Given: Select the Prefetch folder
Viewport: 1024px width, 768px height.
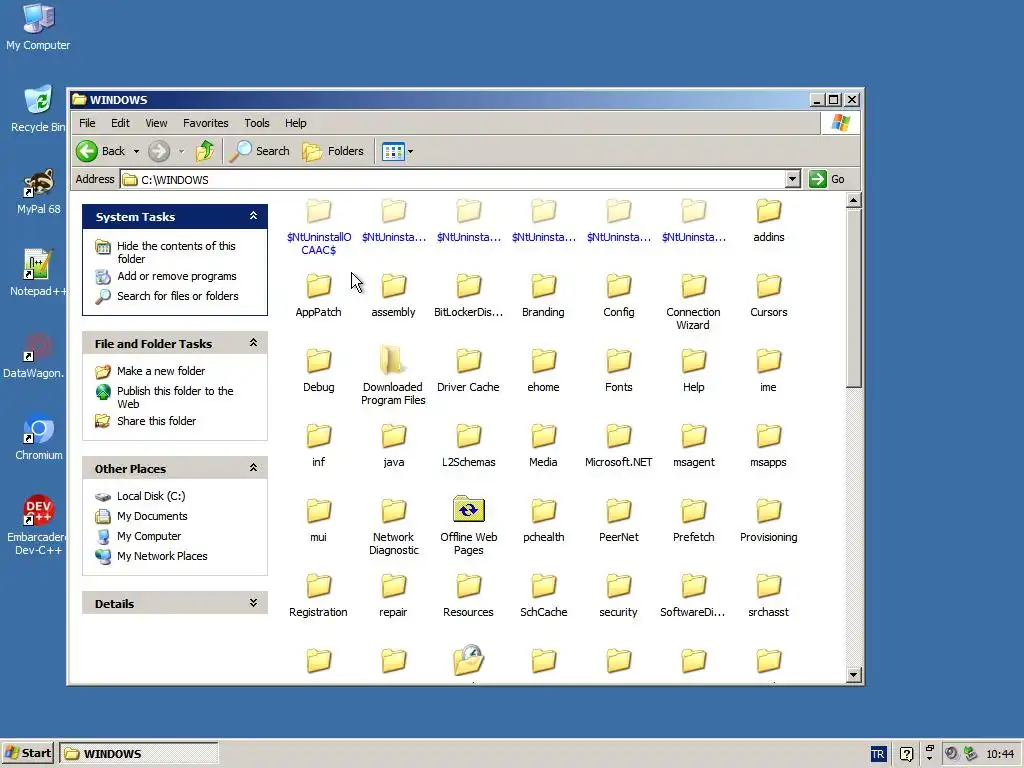Looking at the screenshot, I should point(694,520).
